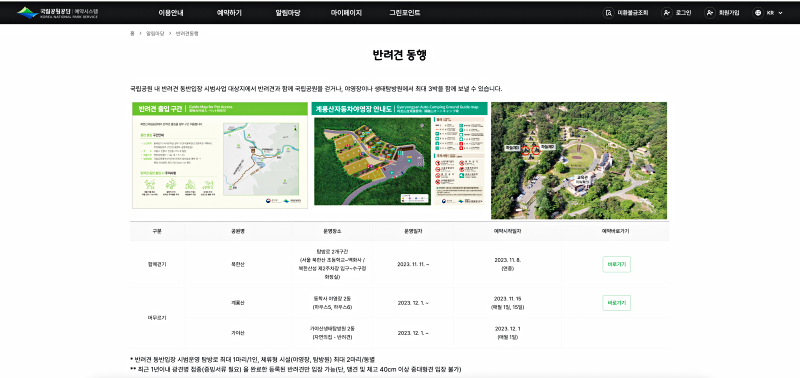The width and height of the screenshot is (800, 378).
Task: Click the 운영일자 column header
Action: click(x=413, y=231)
